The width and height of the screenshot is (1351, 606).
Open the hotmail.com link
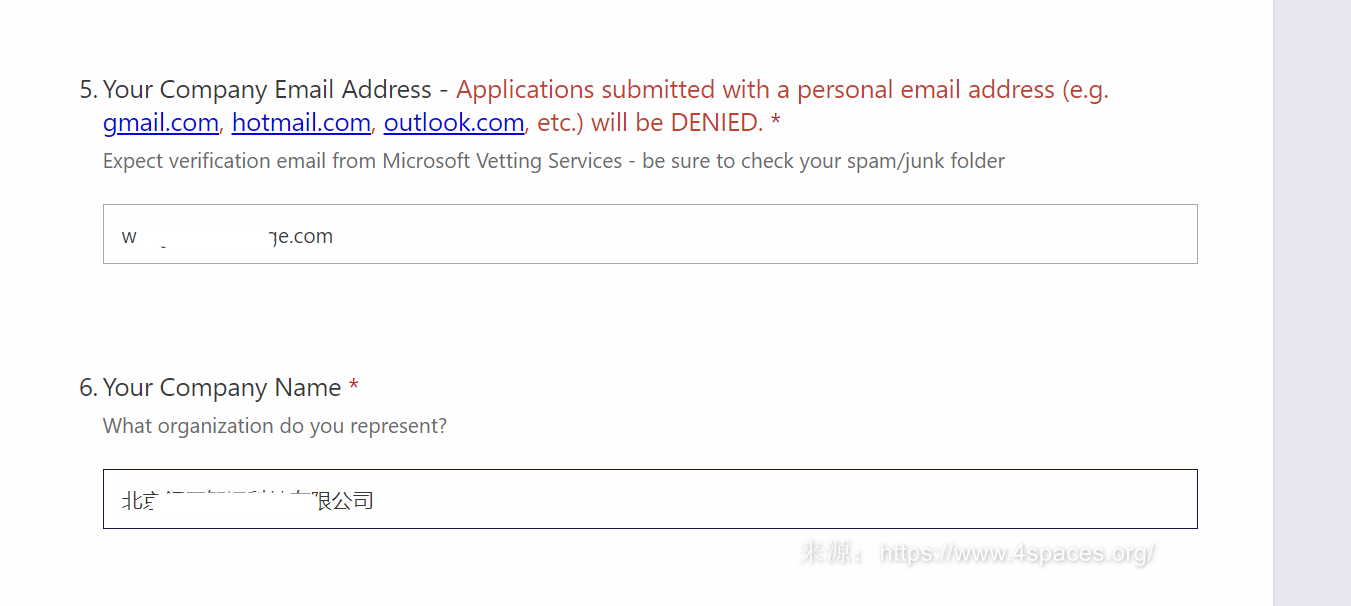click(301, 123)
